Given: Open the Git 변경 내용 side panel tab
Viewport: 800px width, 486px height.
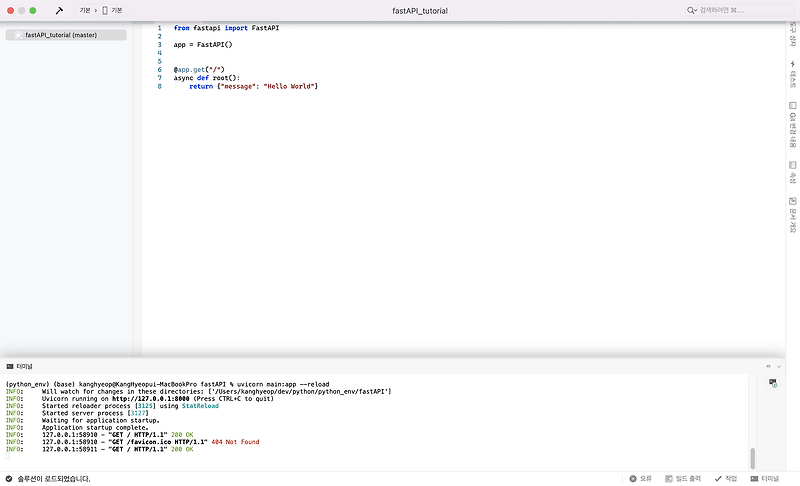Looking at the screenshot, I should click(792, 124).
